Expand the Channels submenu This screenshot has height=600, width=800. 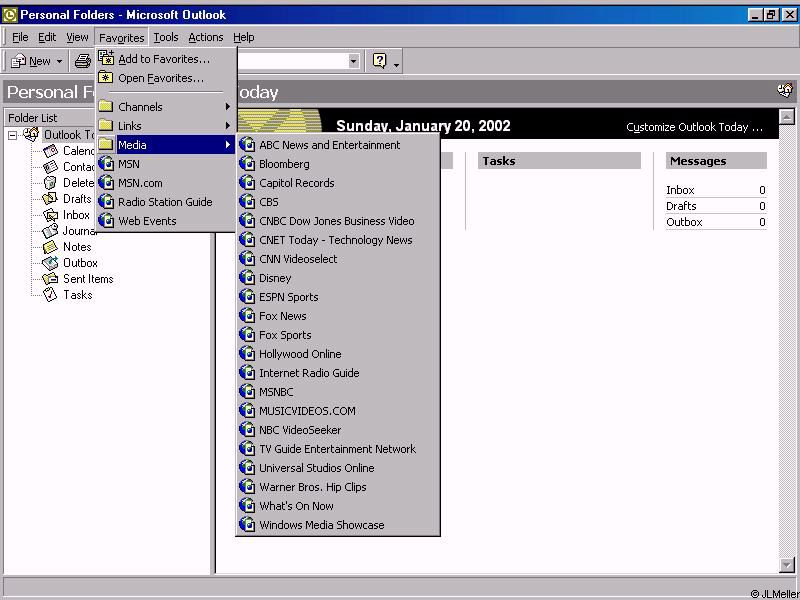click(x=228, y=107)
